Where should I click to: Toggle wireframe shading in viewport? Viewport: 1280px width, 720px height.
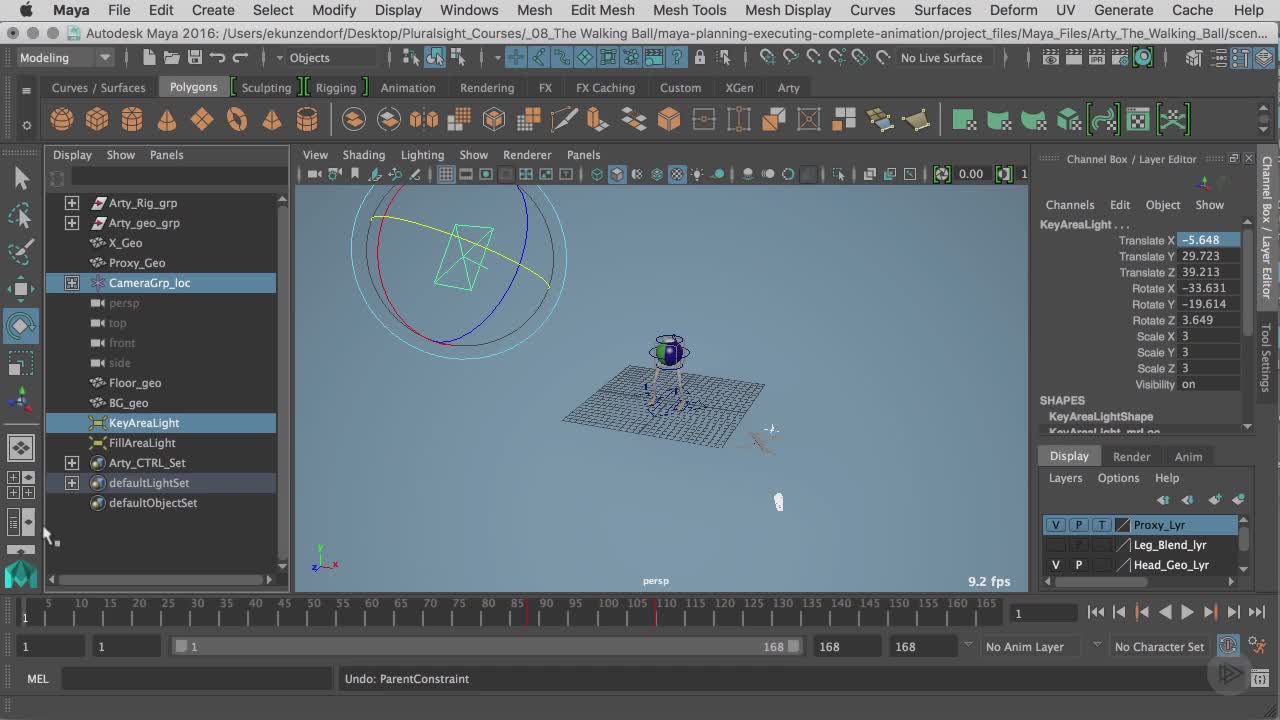597,174
